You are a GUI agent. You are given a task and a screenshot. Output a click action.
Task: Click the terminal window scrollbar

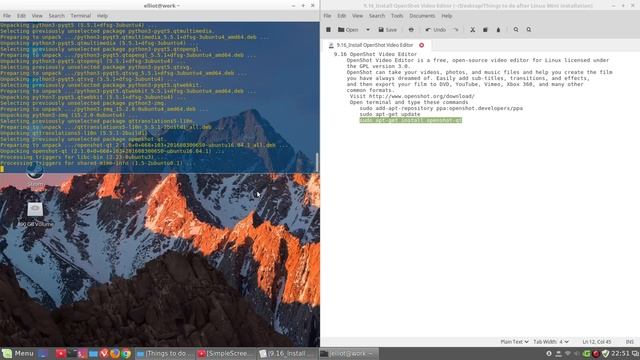coord(317,162)
